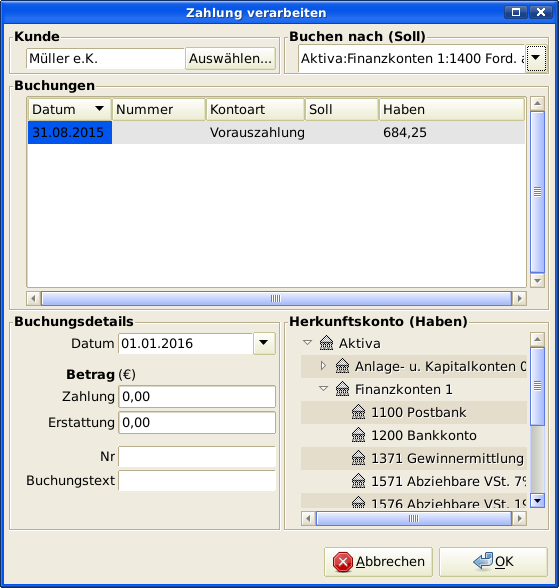Click the Erstattung amount field
559x588 pixels.
click(x=197, y=423)
